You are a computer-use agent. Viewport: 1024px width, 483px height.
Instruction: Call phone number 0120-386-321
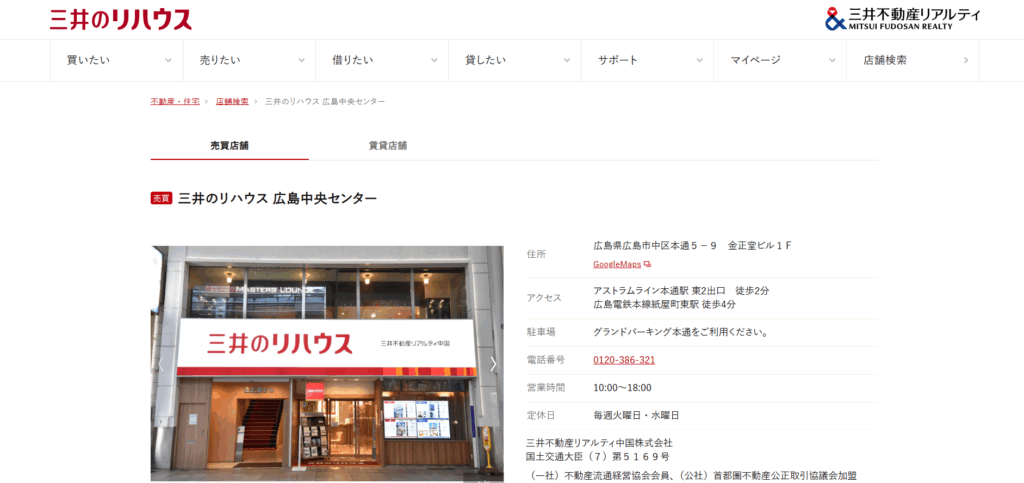coord(624,360)
